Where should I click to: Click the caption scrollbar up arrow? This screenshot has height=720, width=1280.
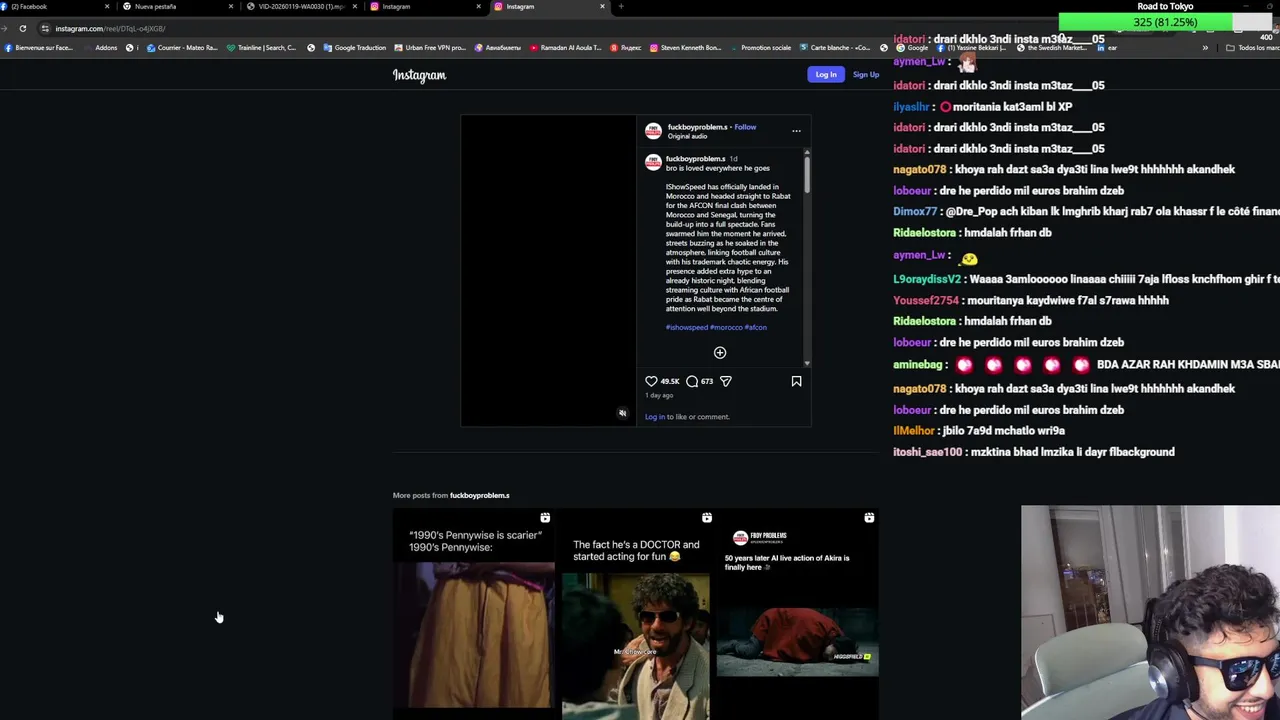(x=807, y=153)
